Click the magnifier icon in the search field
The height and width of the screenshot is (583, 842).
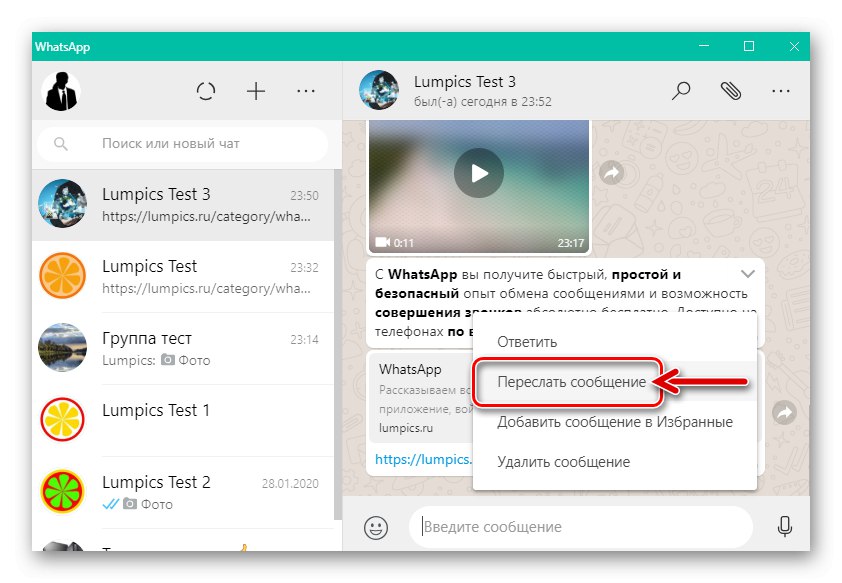[x=61, y=144]
